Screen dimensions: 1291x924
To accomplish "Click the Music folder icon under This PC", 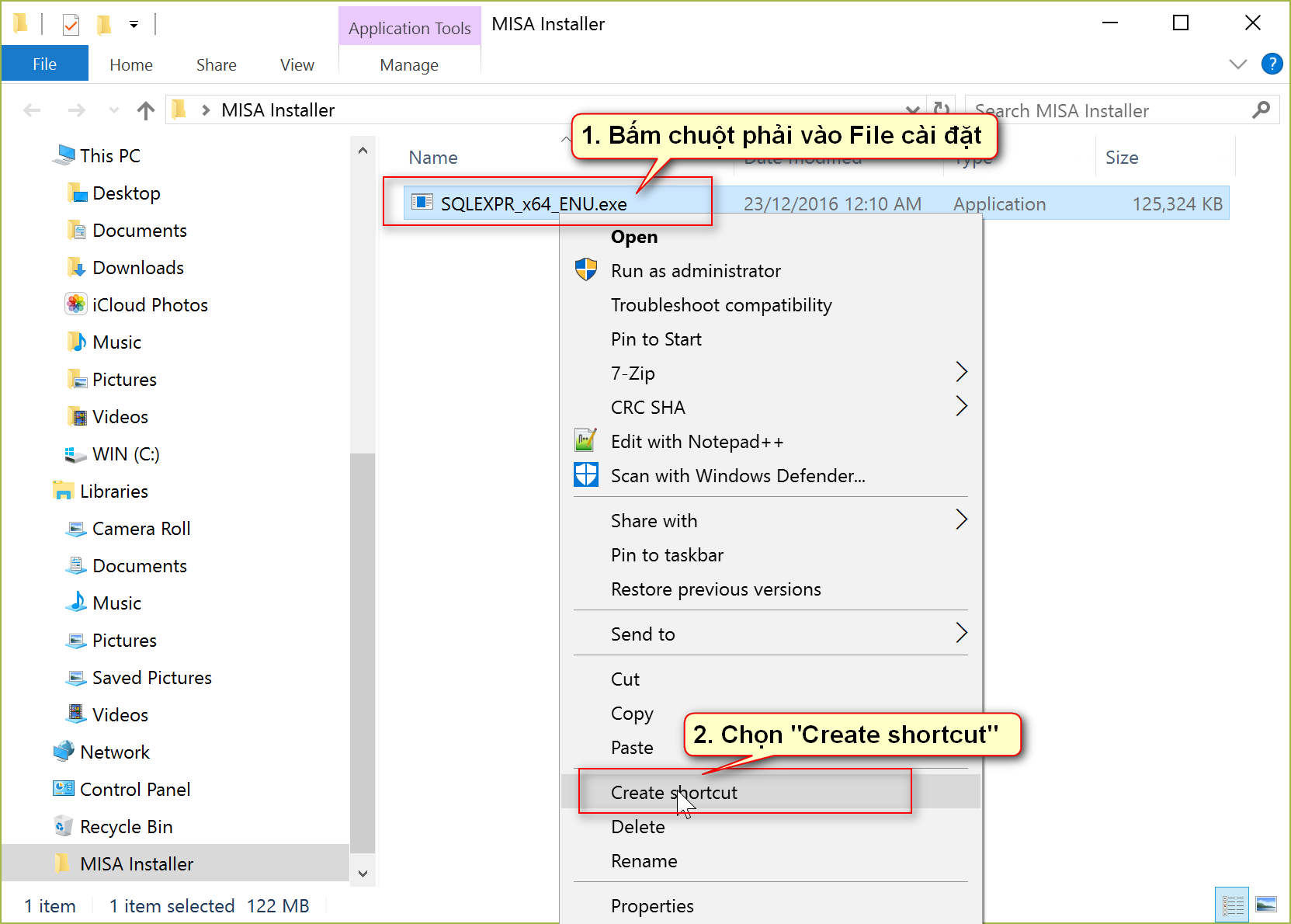I will [76, 342].
